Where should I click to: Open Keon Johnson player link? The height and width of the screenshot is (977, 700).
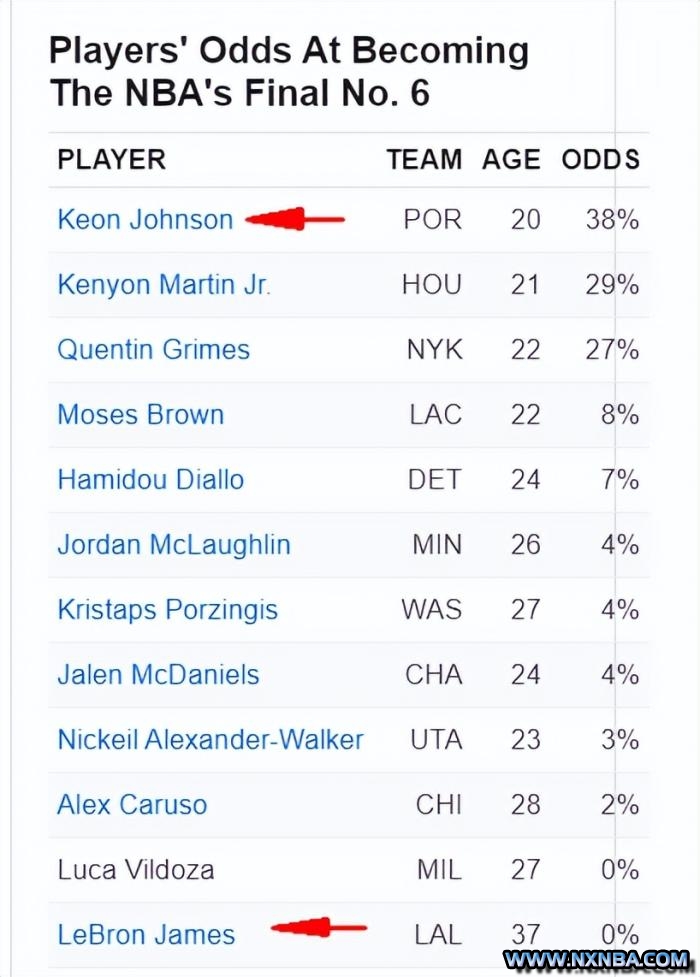145,220
